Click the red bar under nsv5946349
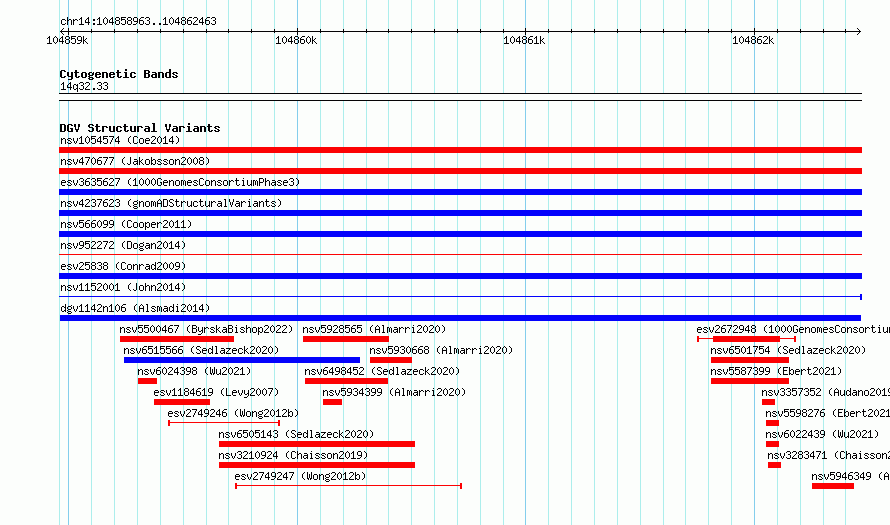 point(833,486)
